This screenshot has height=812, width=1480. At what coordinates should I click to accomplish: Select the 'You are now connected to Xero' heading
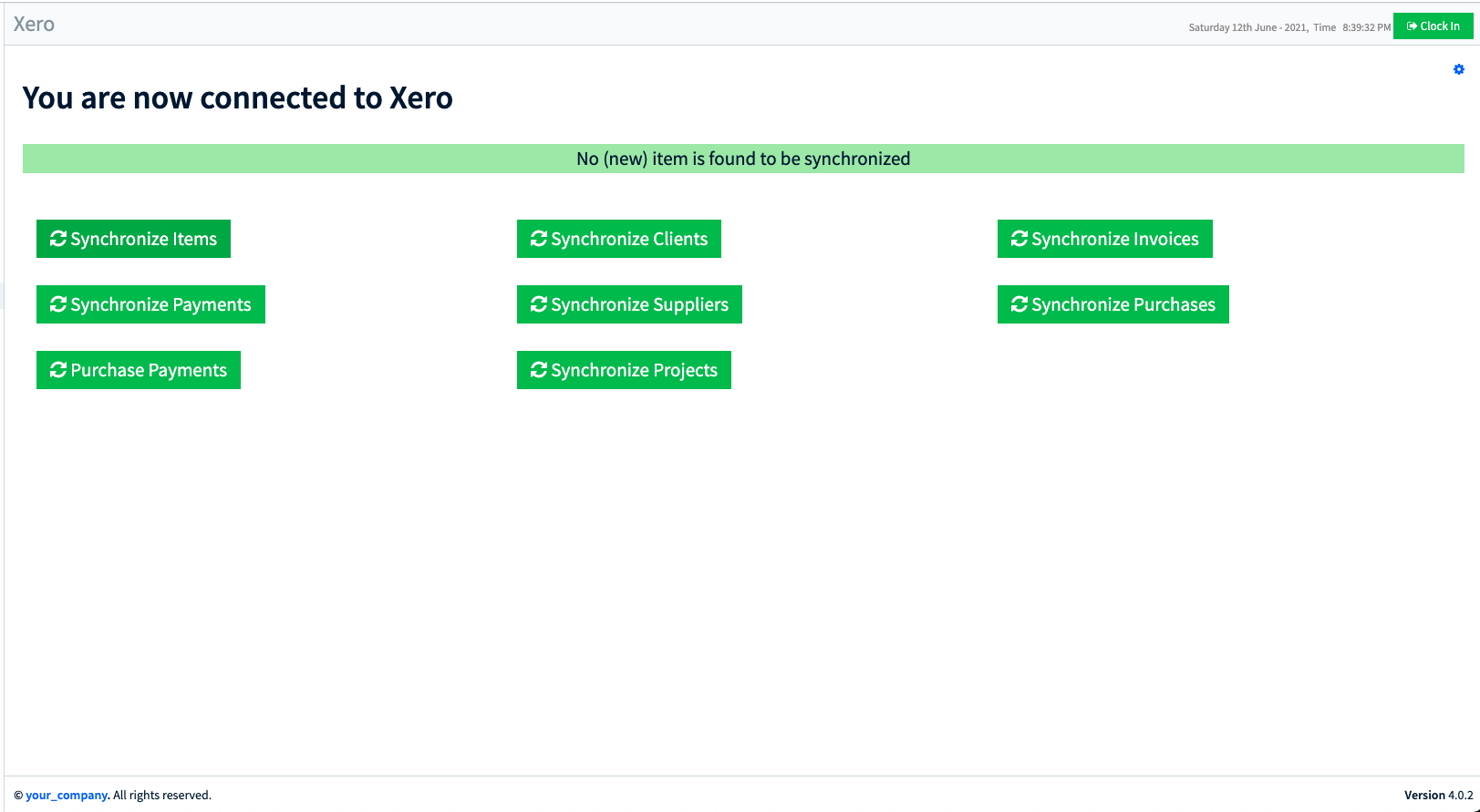[x=237, y=98]
